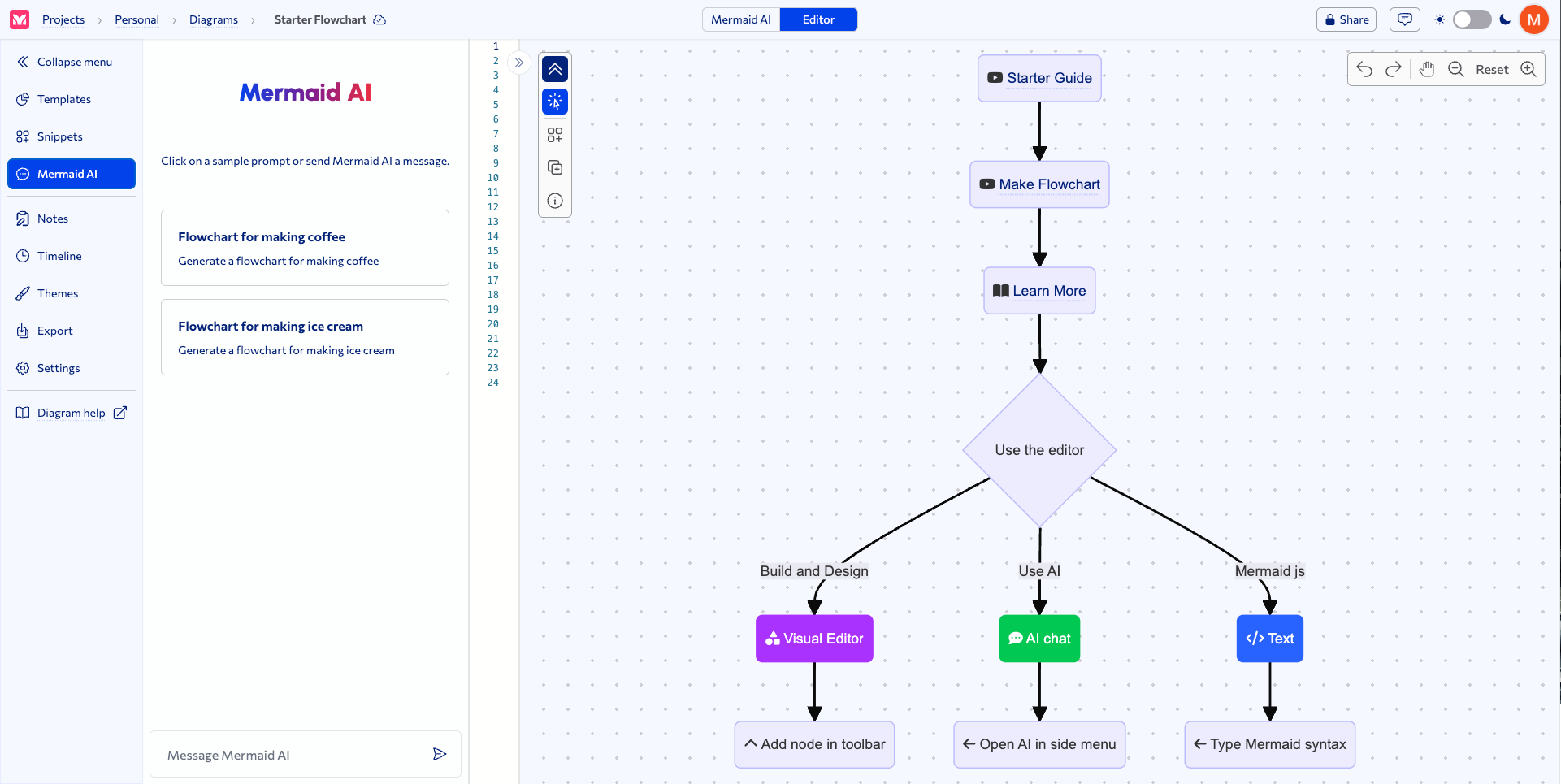Select the green AI chat node

(x=1039, y=639)
